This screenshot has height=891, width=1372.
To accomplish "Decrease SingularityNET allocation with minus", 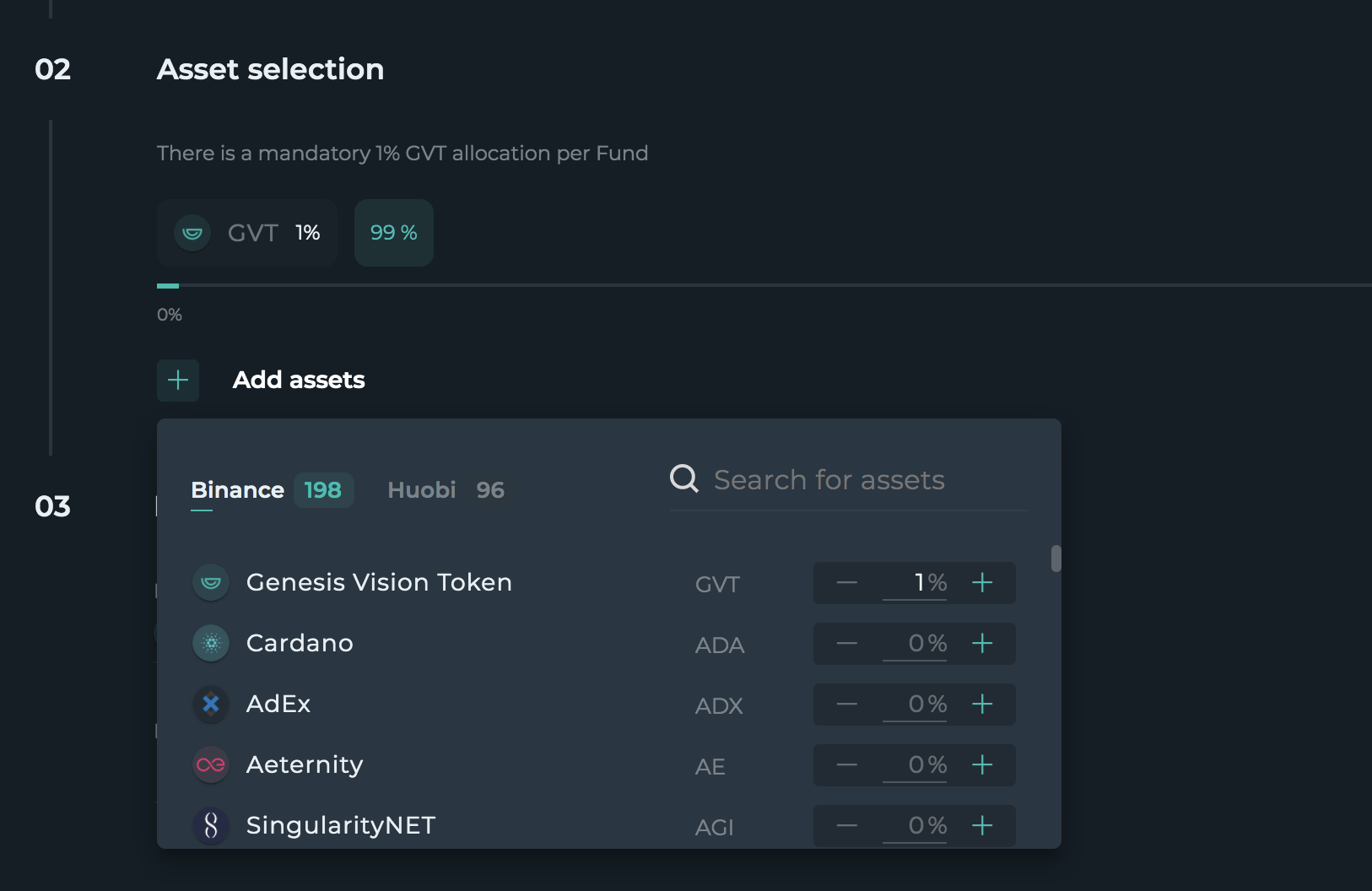I will tap(847, 826).
